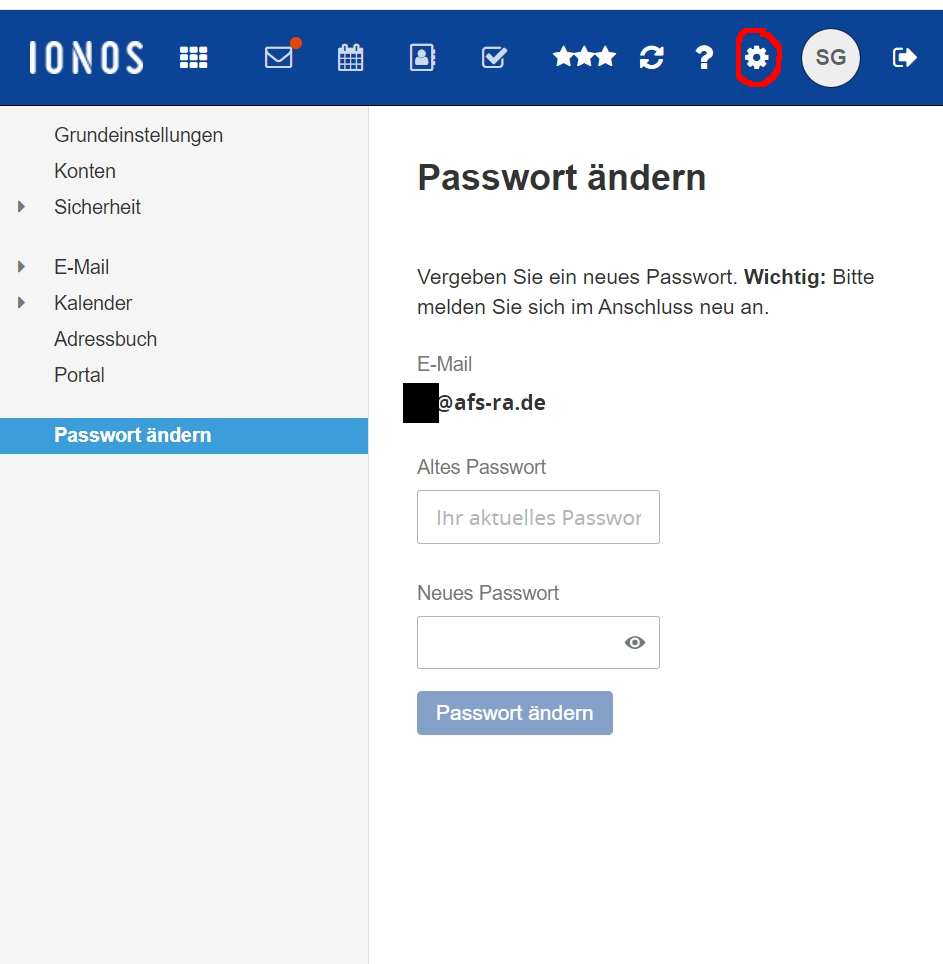The width and height of the screenshot is (943, 964).
Task: Click the triple-star premium icon
Action: pyautogui.click(x=584, y=57)
